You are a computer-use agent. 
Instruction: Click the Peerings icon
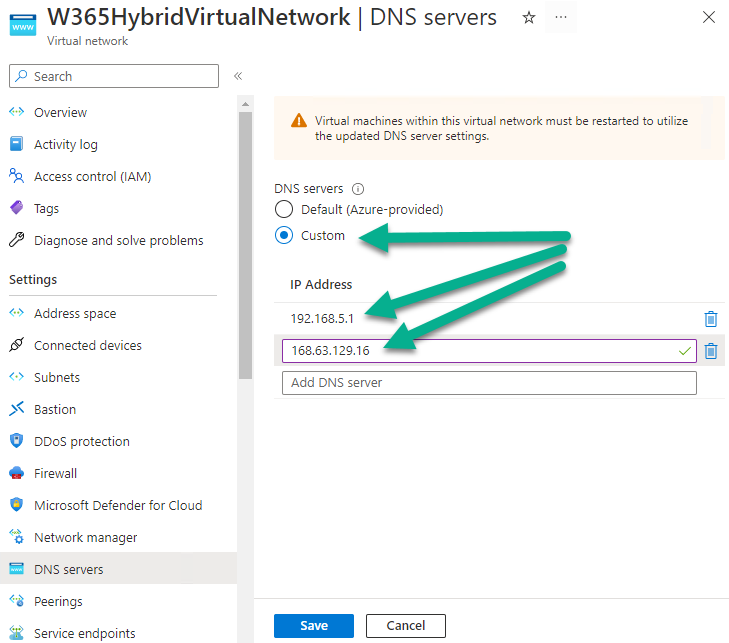[x=17, y=601]
